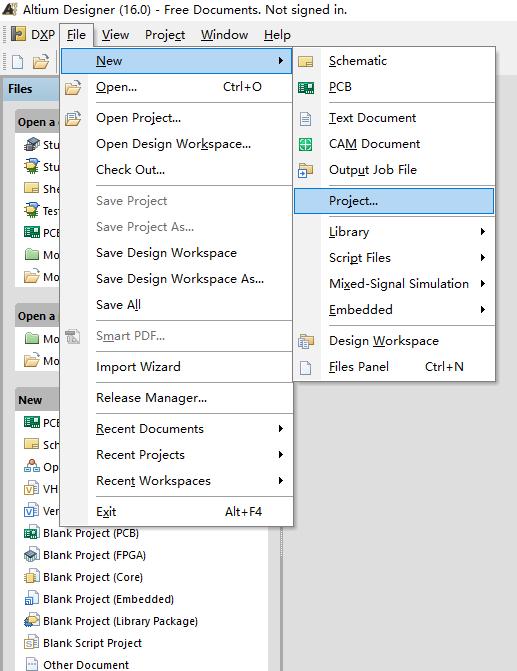Screen dimensions: 517x671
Task: Click the Blank Project (Core) icon
Action: pos(32,576)
